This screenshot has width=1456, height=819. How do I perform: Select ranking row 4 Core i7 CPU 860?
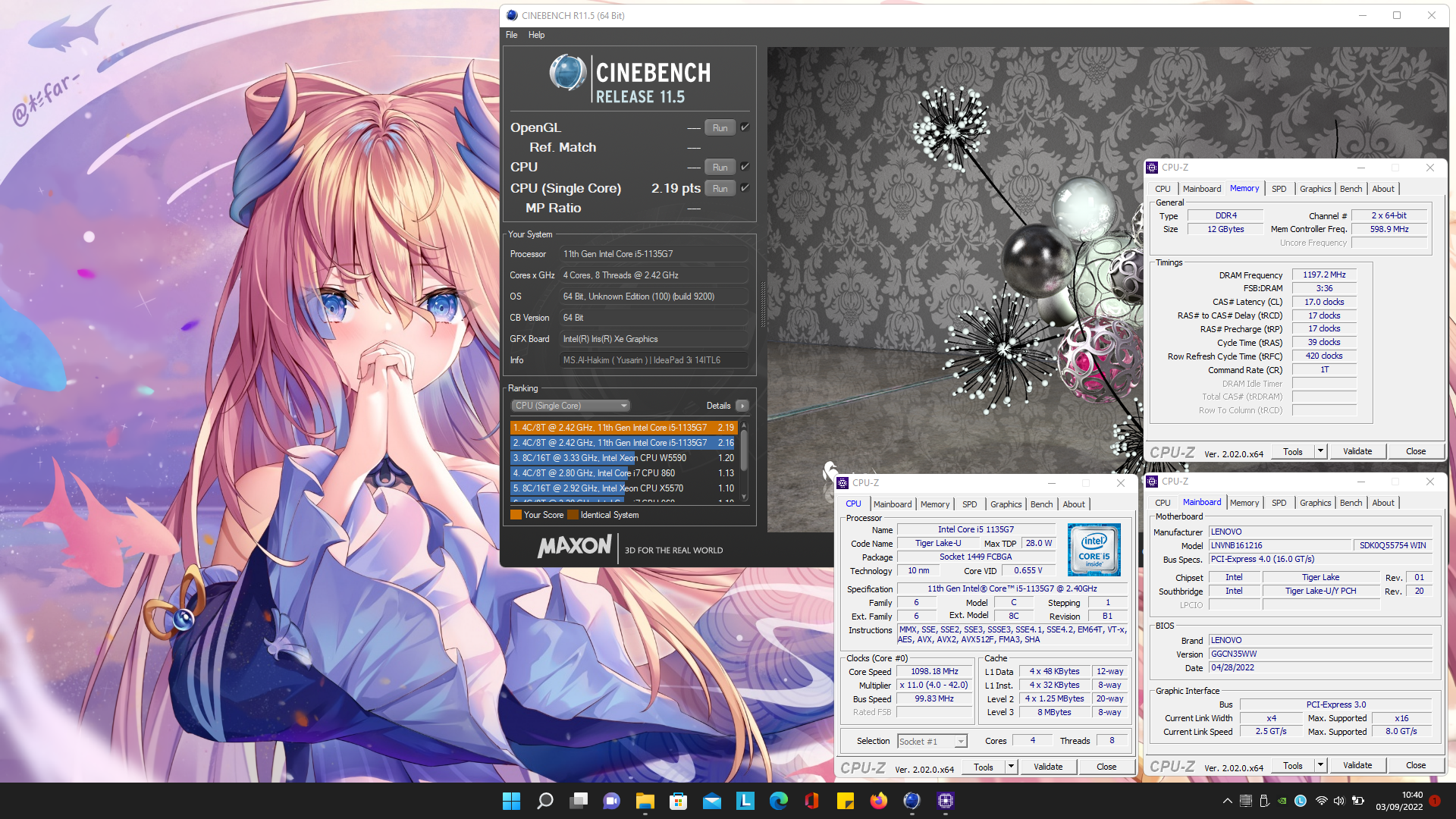click(x=624, y=473)
